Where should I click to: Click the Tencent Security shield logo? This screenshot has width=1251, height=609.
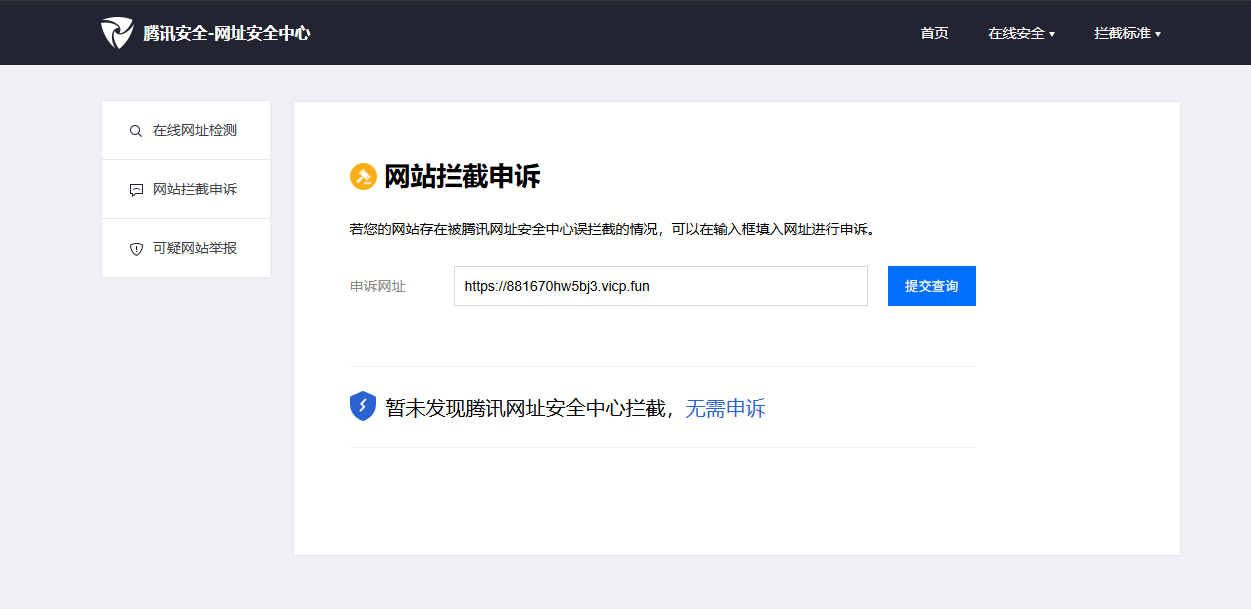coord(117,33)
